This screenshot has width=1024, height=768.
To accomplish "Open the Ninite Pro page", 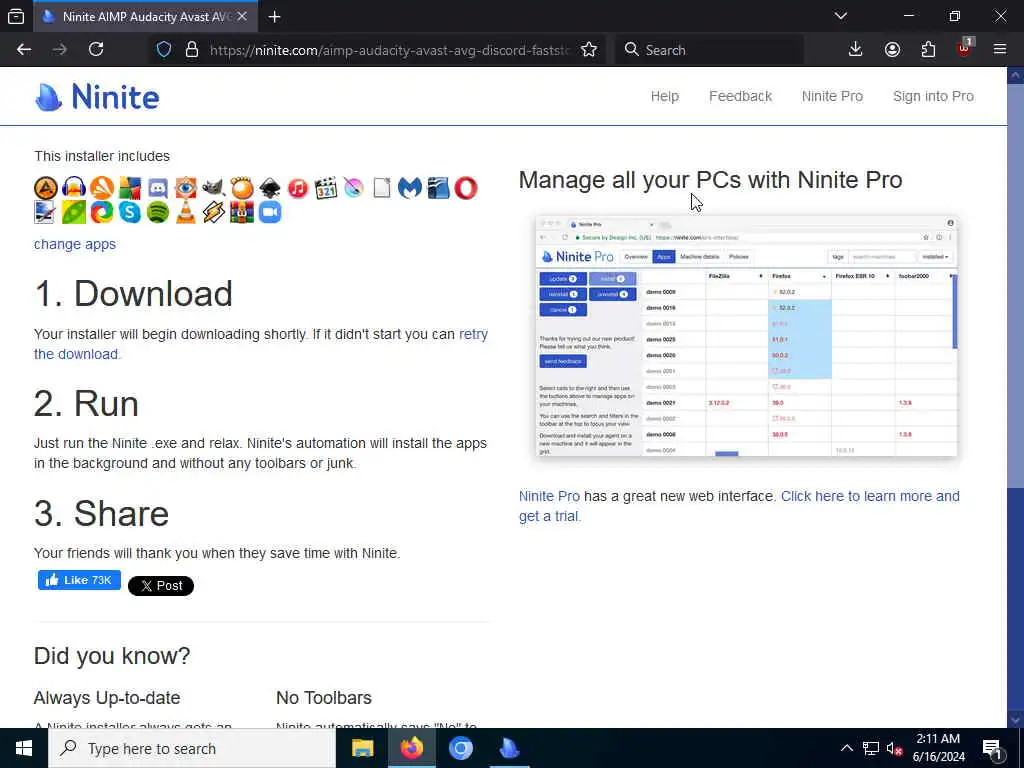I will (x=832, y=97).
